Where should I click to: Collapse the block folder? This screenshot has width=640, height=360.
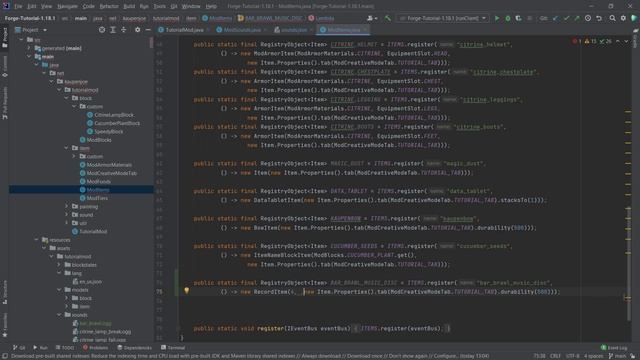tap(67, 98)
